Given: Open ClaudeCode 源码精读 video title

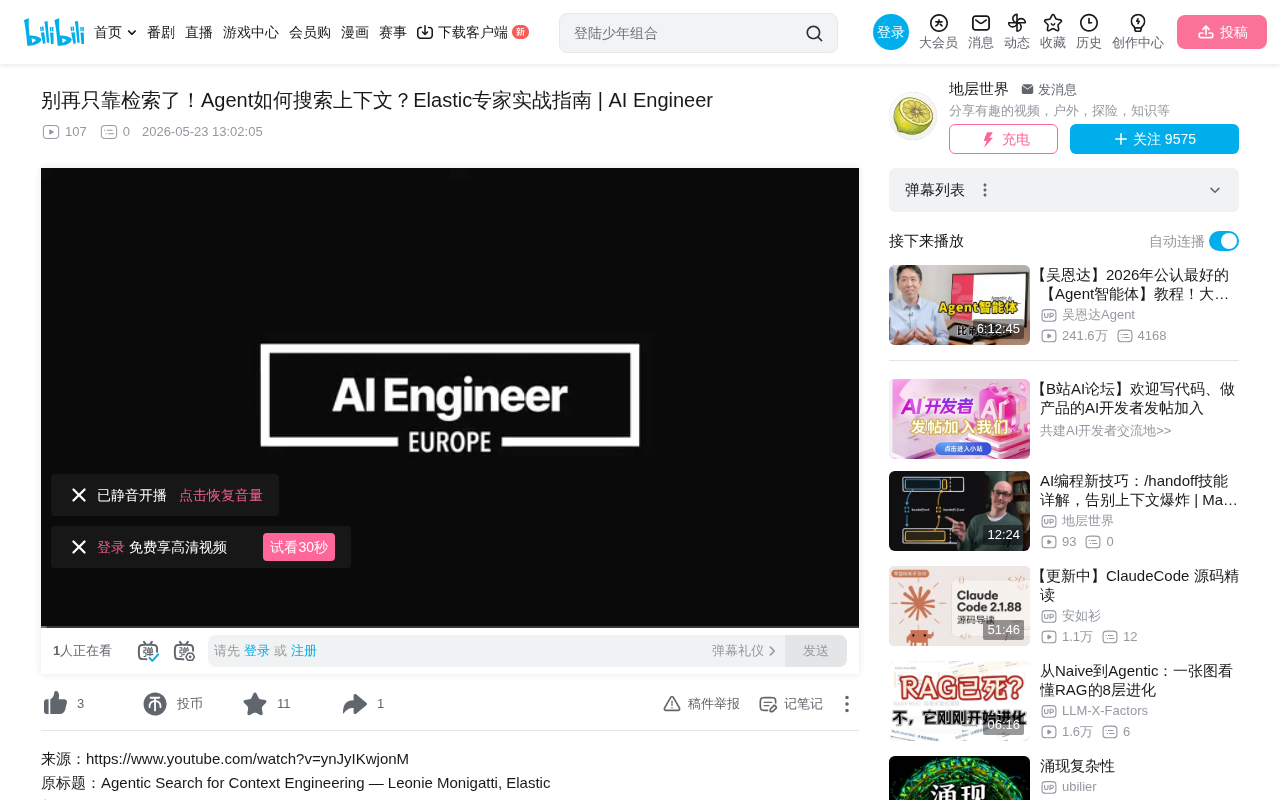Looking at the screenshot, I should tap(1138, 585).
